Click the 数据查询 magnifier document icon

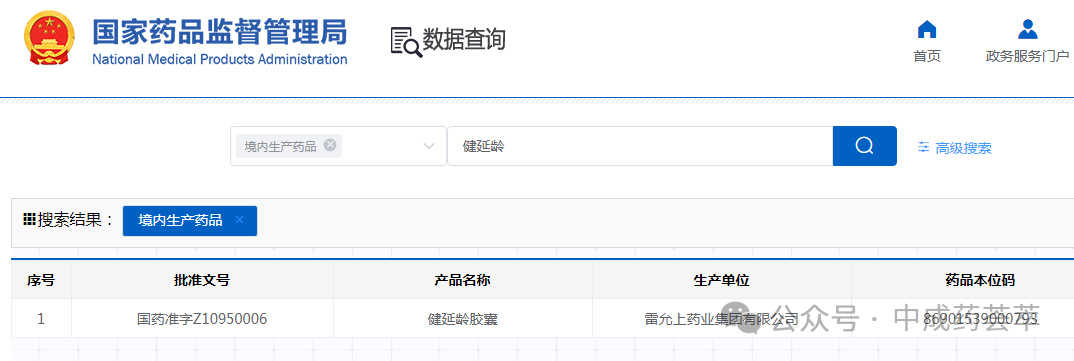pyautogui.click(x=406, y=41)
